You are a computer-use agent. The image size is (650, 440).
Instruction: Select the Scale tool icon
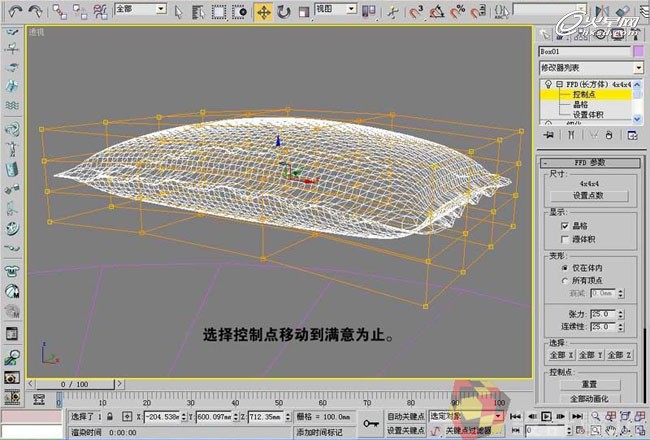click(x=304, y=12)
